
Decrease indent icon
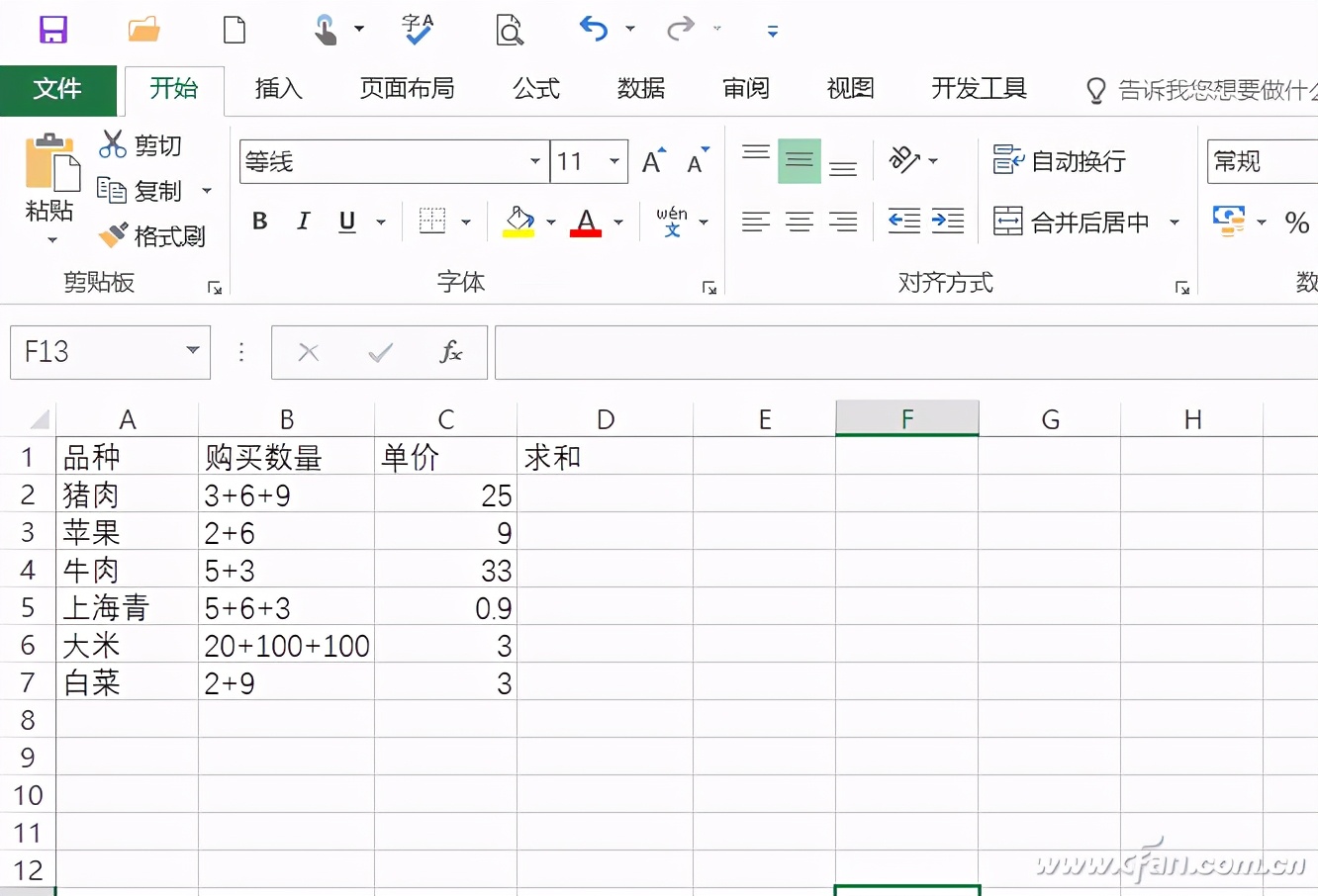(904, 222)
